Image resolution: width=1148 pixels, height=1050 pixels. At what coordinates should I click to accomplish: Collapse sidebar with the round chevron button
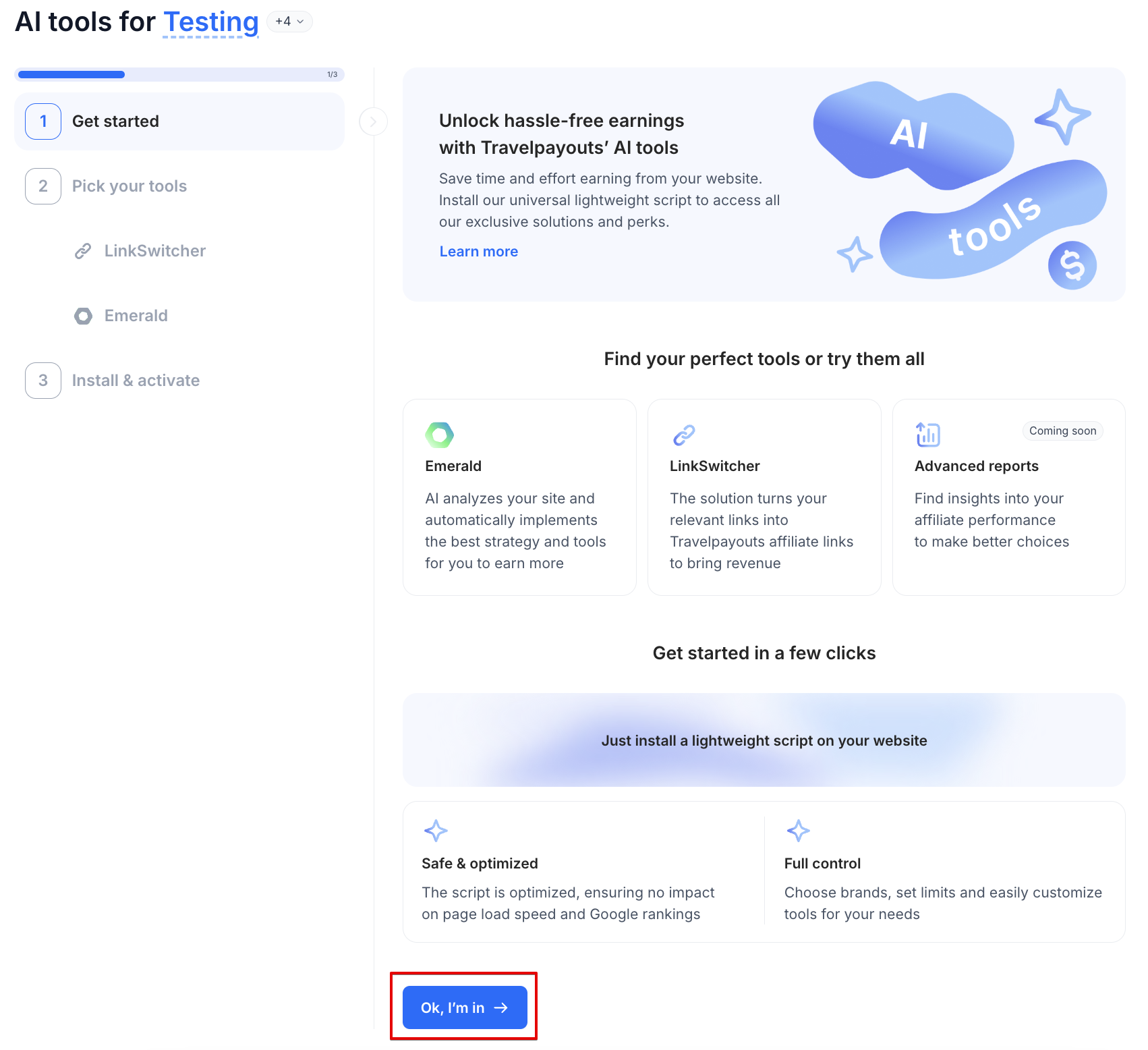373,121
